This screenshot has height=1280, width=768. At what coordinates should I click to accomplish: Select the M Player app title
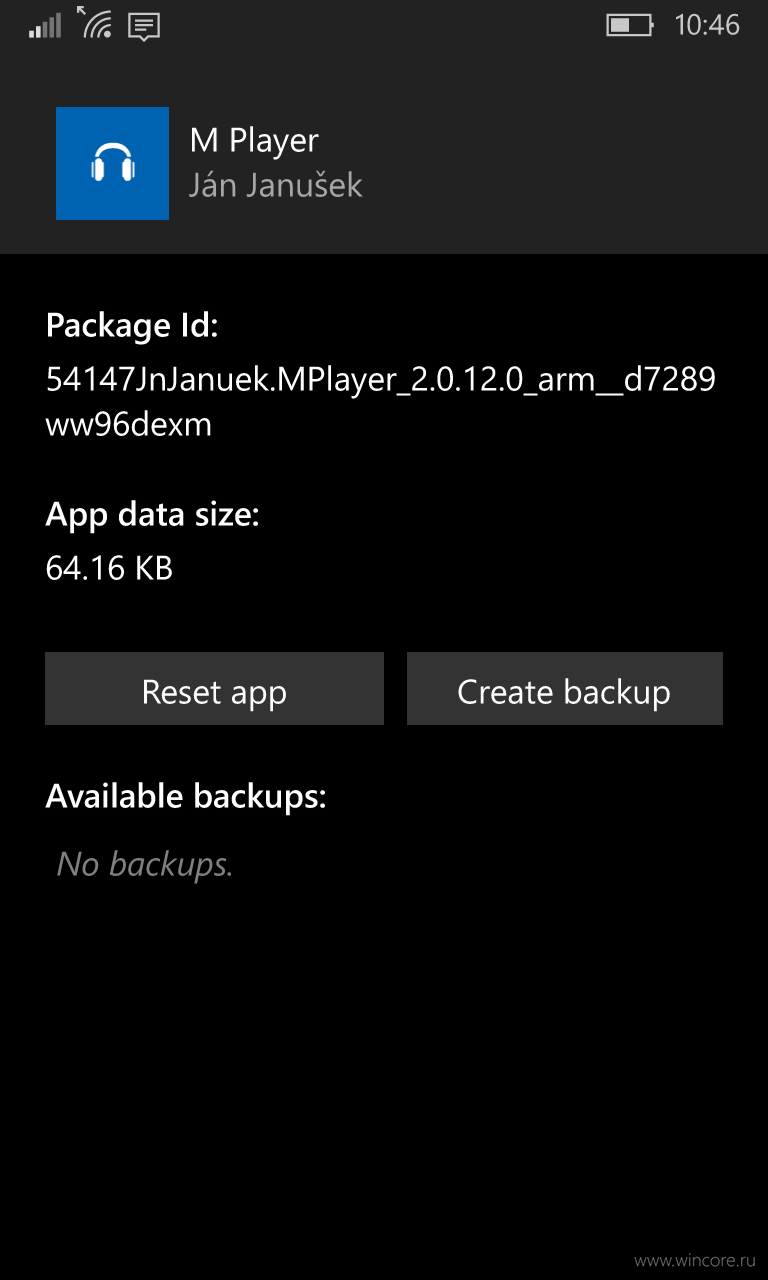tap(254, 141)
